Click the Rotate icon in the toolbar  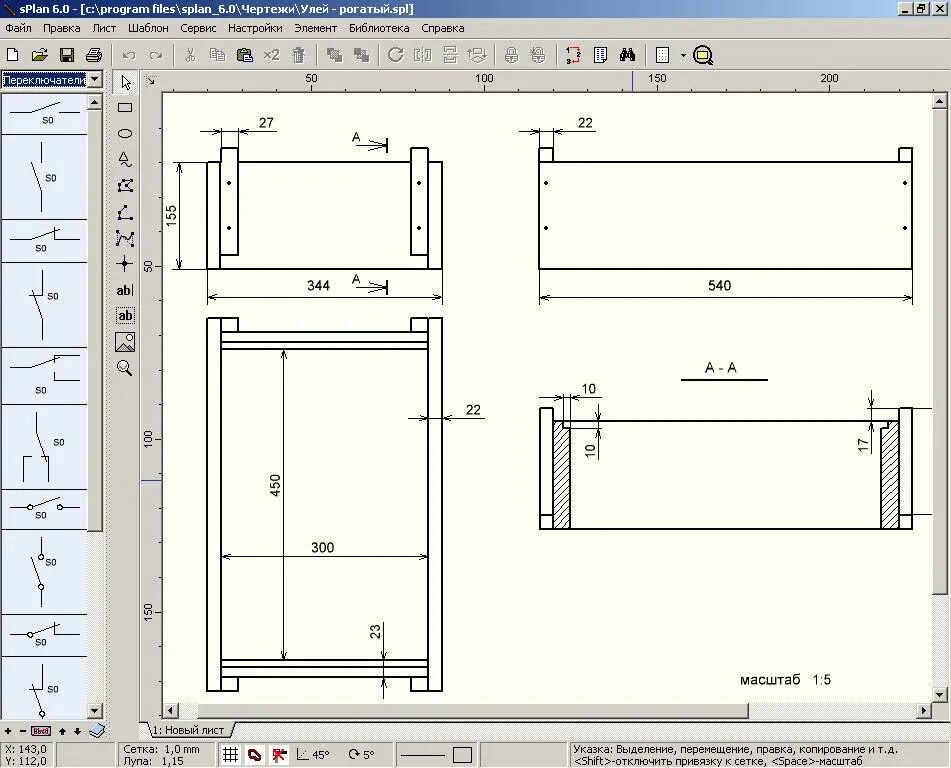coord(395,55)
